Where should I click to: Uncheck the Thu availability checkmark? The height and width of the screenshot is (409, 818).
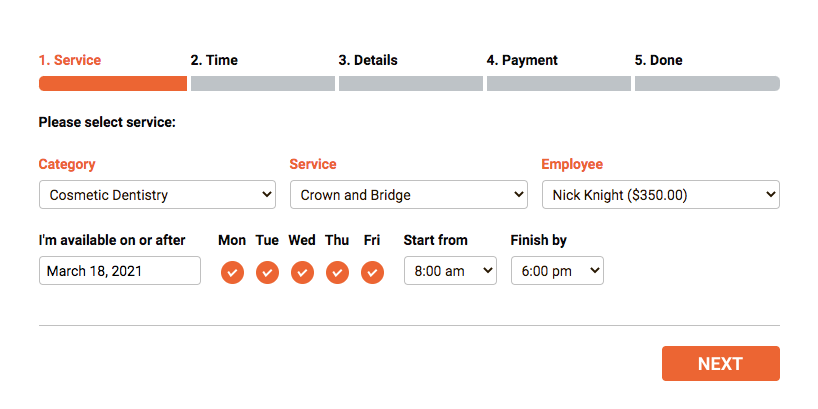[x=337, y=272]
